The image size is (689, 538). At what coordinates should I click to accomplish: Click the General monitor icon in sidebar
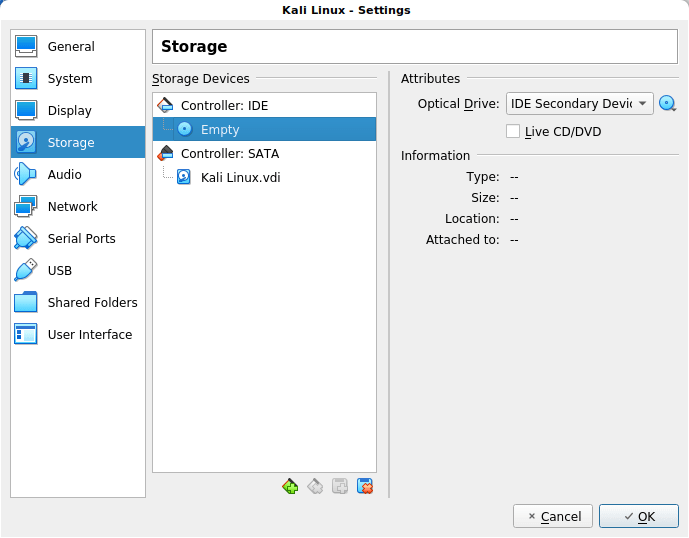[25, 46]
